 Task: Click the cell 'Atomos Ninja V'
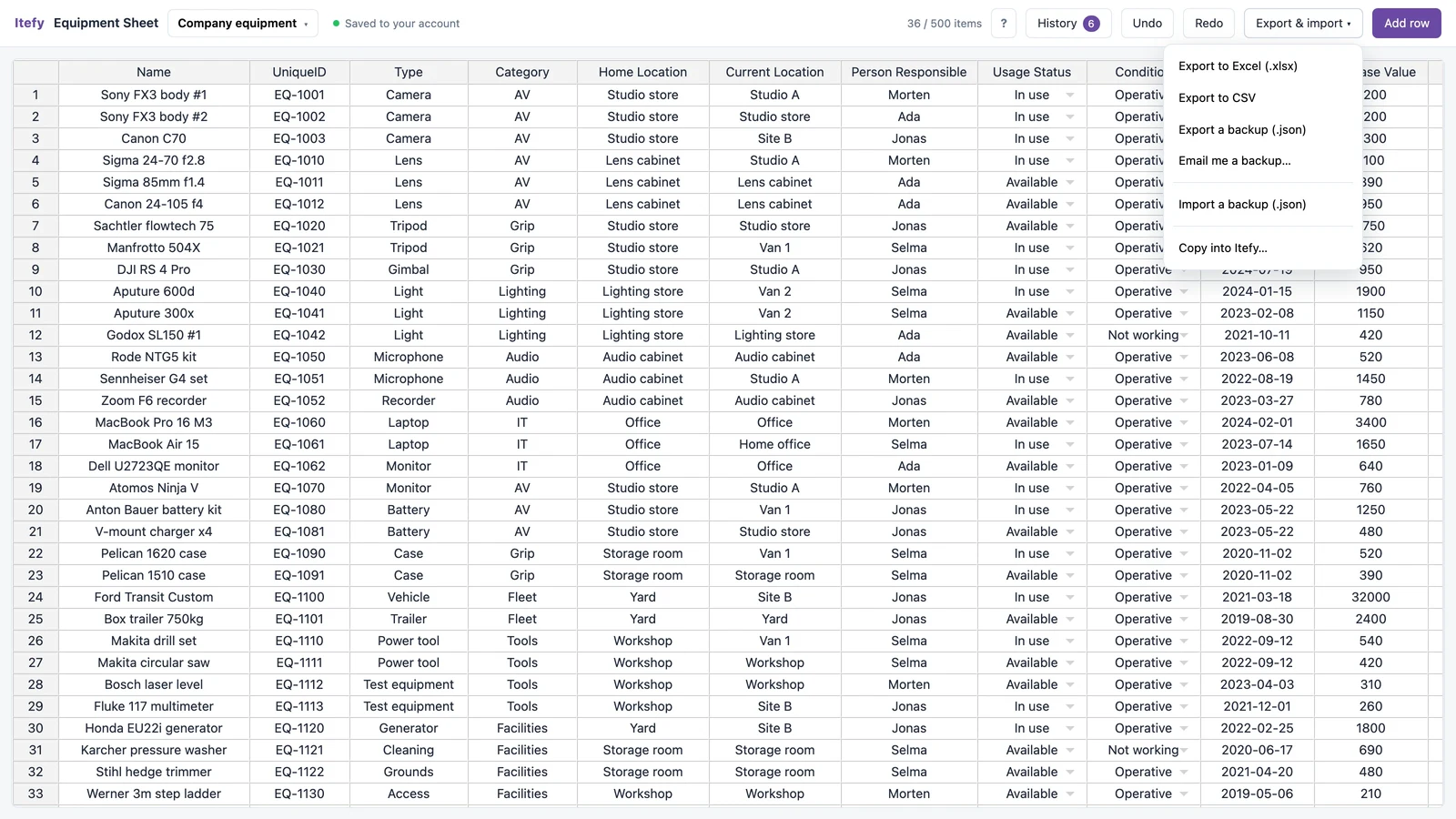coord(154,488)
